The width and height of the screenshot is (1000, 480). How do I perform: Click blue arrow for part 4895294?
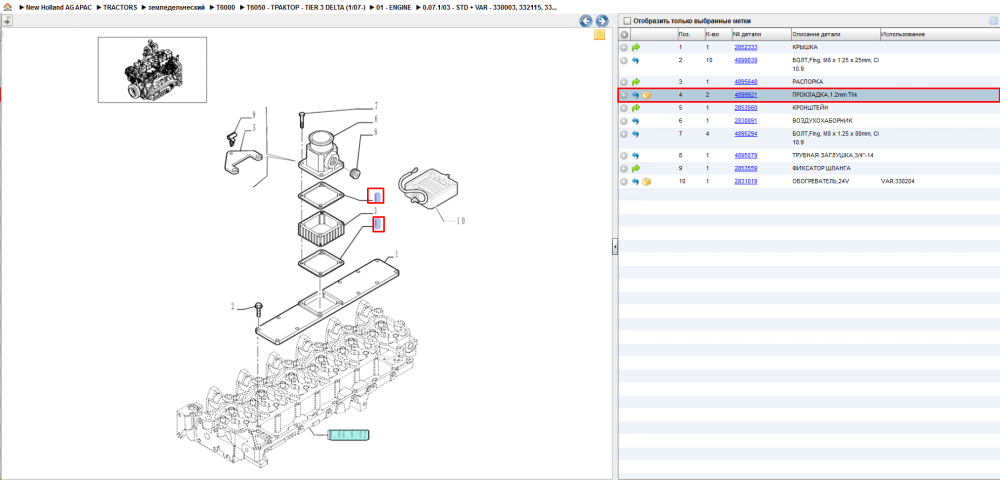(x=636, y=135)
